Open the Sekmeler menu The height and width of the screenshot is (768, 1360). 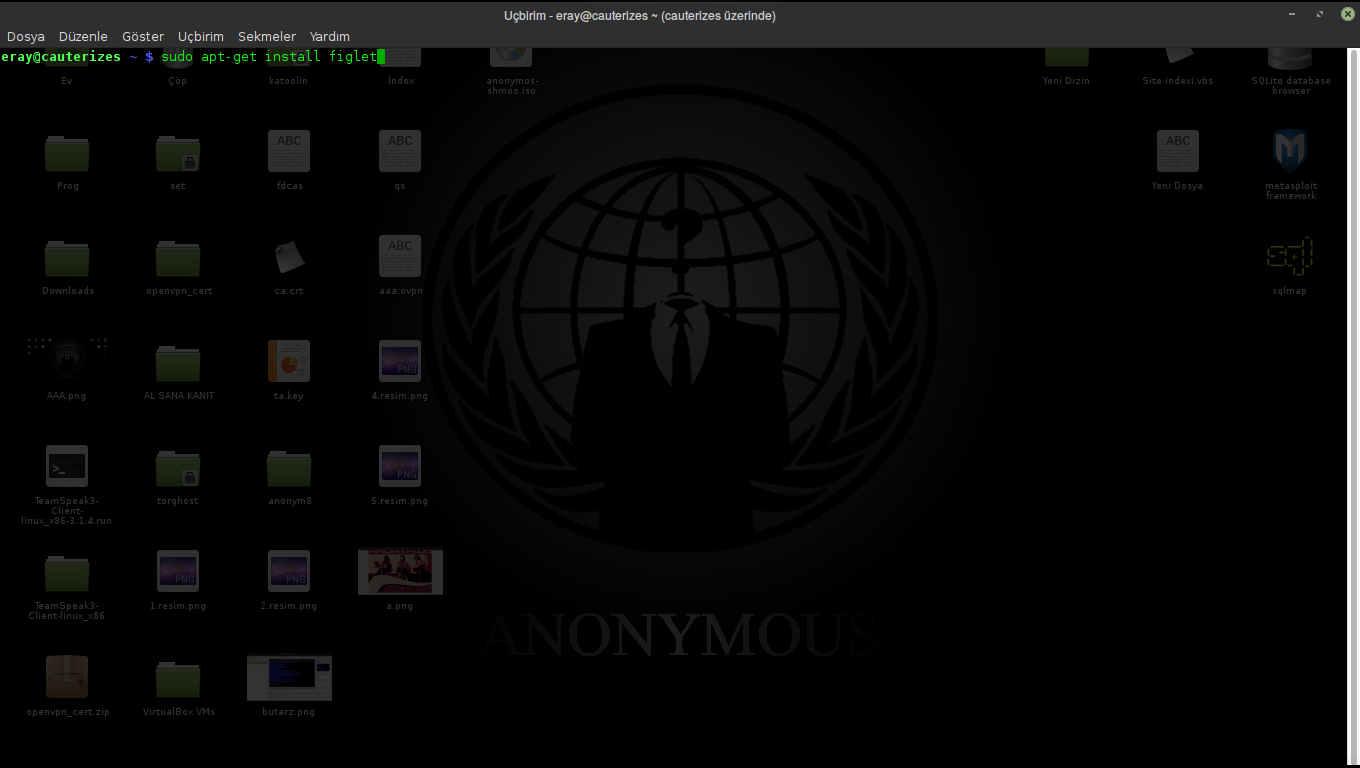pos(267,37)
